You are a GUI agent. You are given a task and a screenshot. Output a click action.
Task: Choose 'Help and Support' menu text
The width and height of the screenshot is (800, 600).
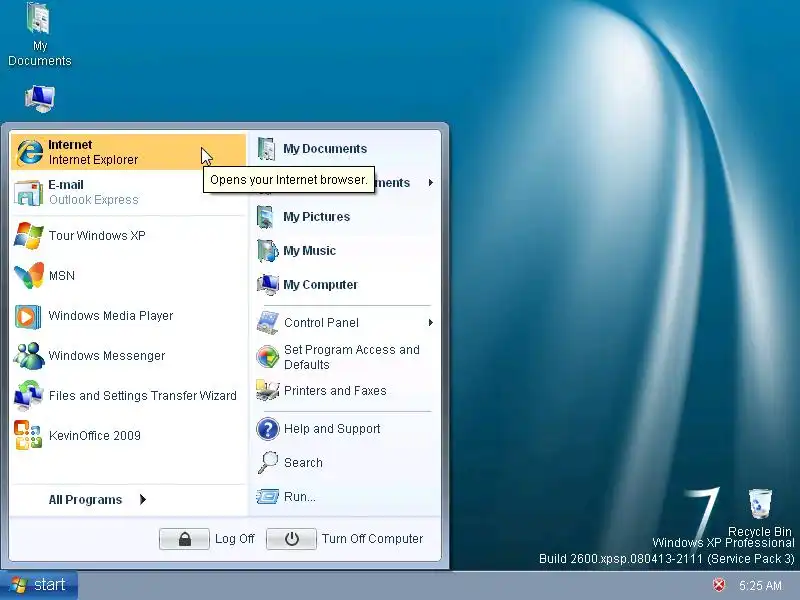(x=332, y=429)
